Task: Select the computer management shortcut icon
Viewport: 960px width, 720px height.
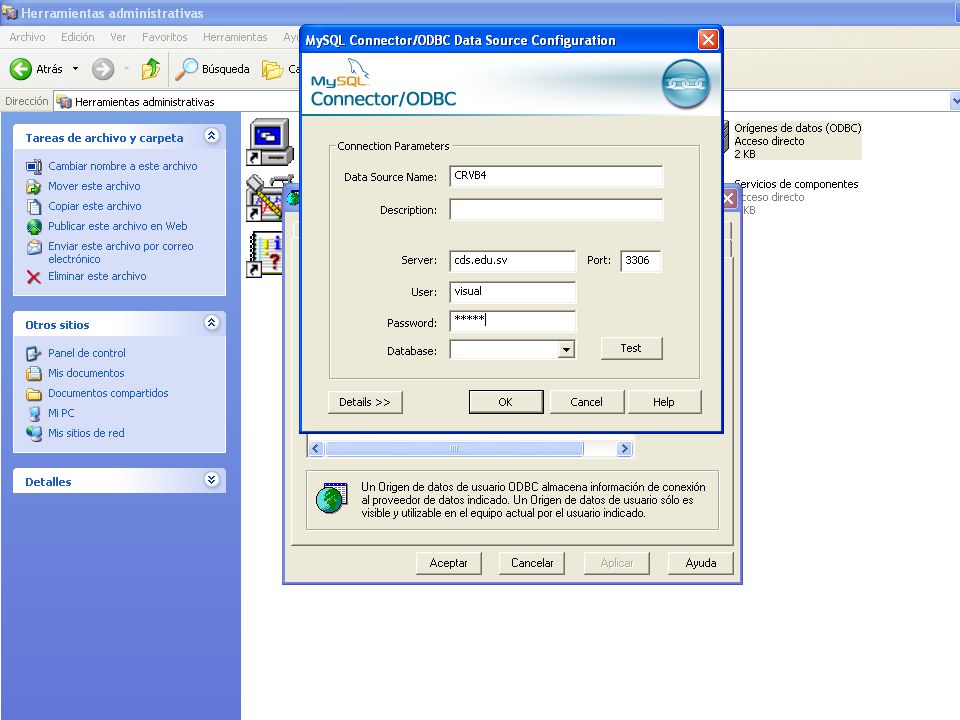Action: [x=269, y=142]
